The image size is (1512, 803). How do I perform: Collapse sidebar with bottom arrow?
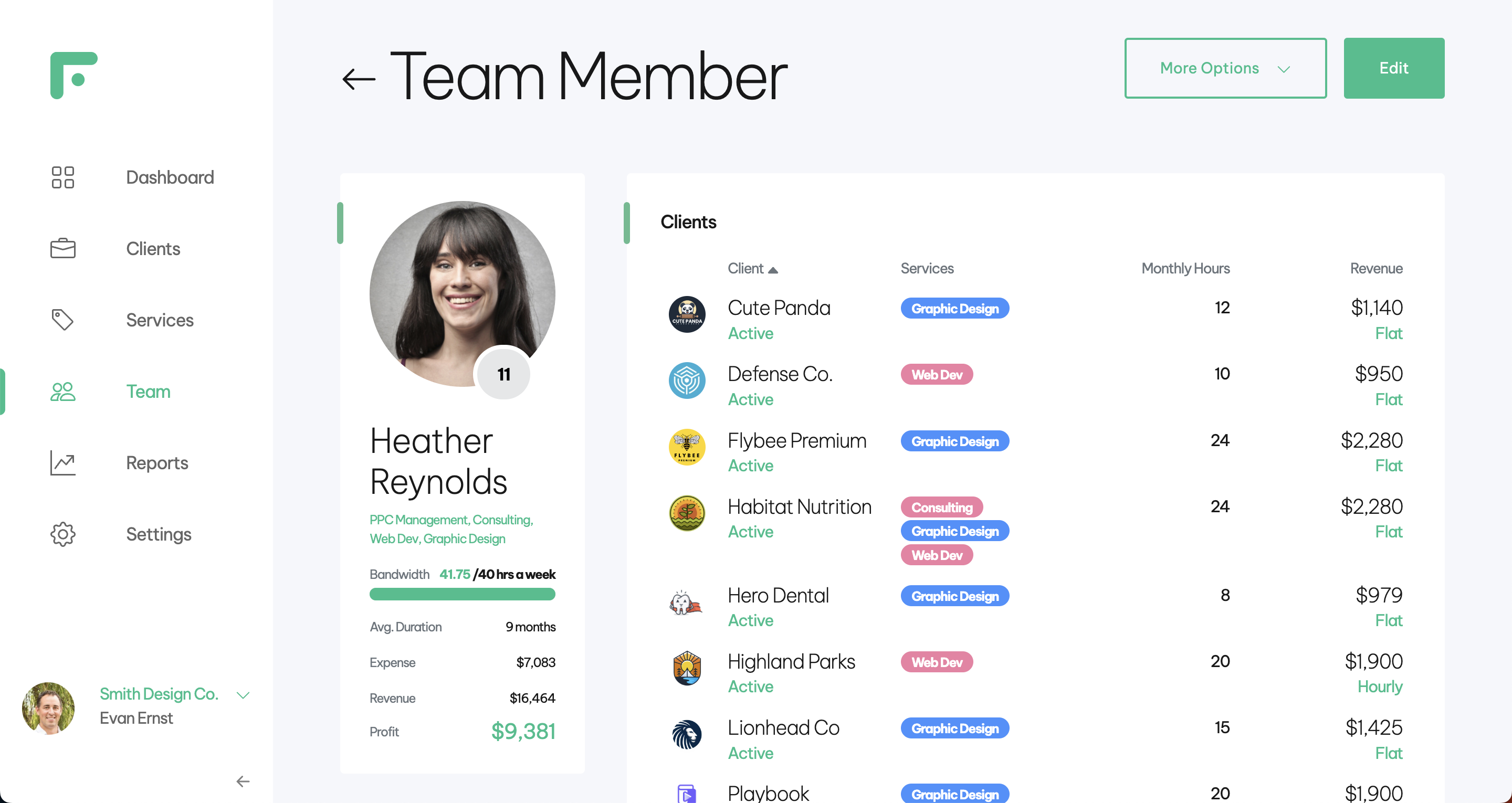pyautogui.click(x=243, y=781)
